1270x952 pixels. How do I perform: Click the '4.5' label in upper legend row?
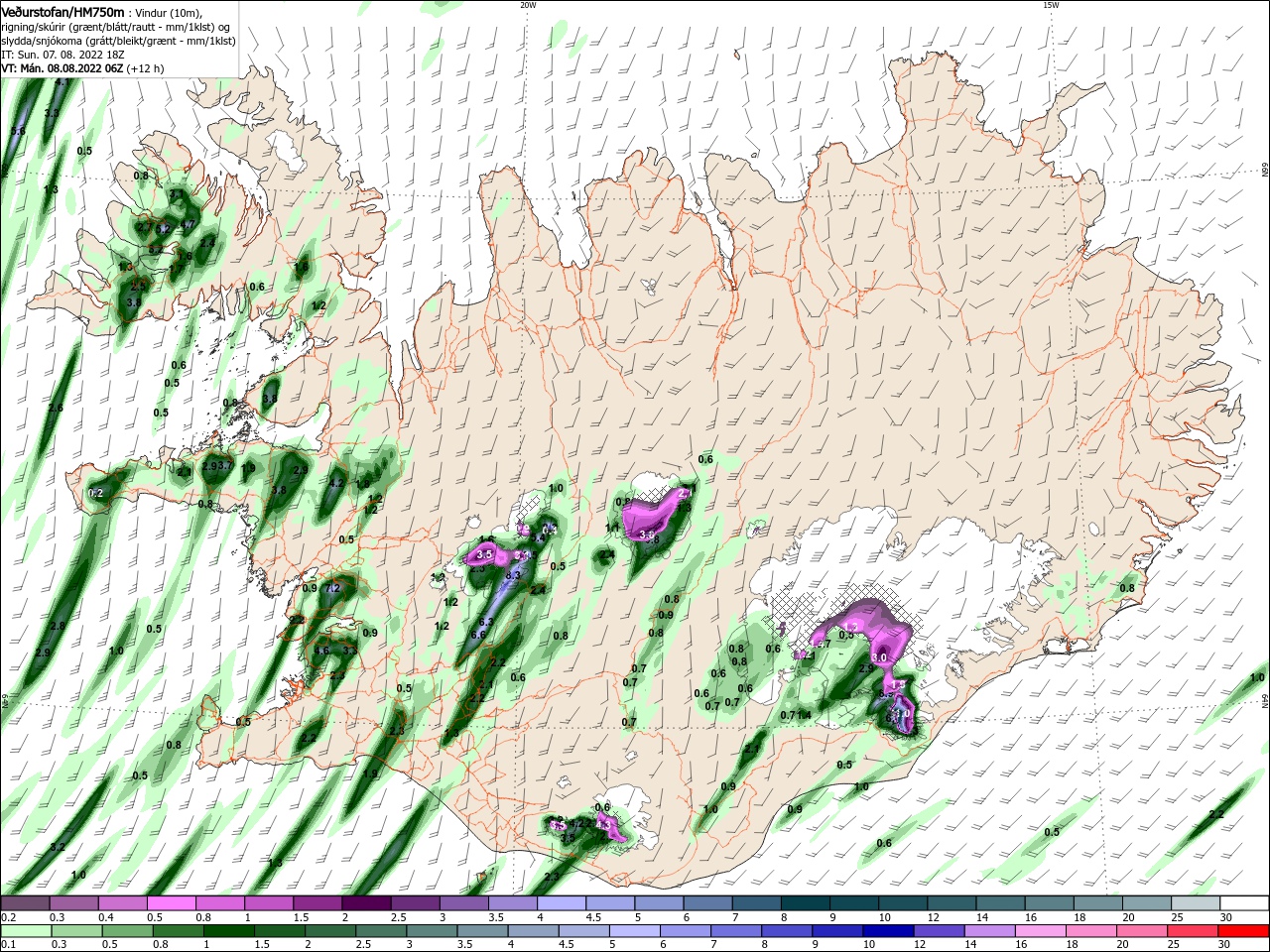point(593,917)
